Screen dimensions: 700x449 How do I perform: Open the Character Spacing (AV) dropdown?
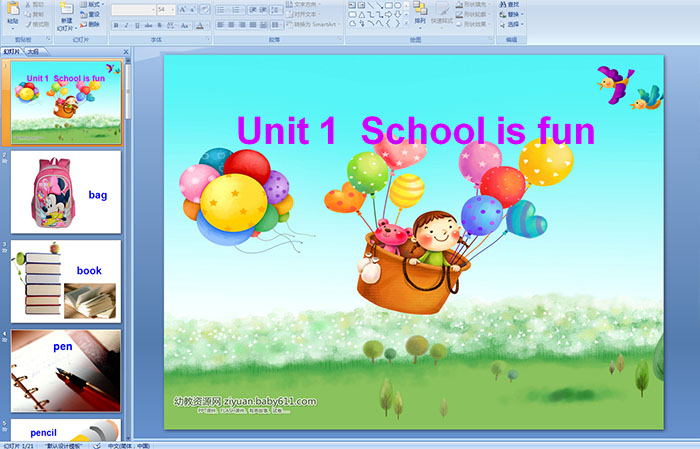click(x=171, y=25)
